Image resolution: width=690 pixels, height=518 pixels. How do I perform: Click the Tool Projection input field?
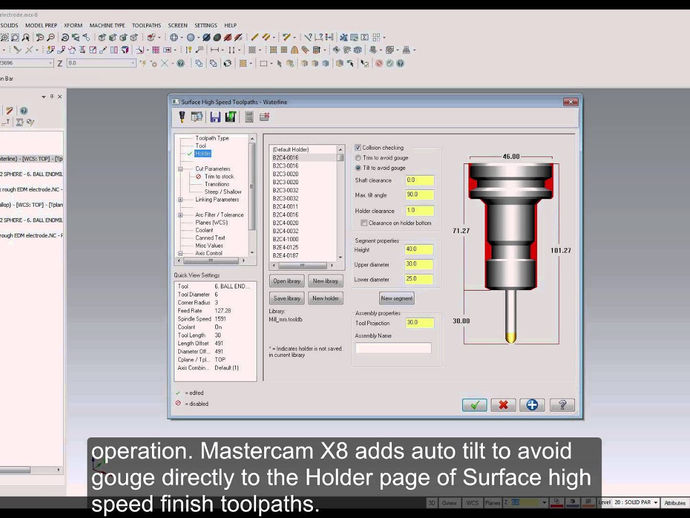click(419, 323)
